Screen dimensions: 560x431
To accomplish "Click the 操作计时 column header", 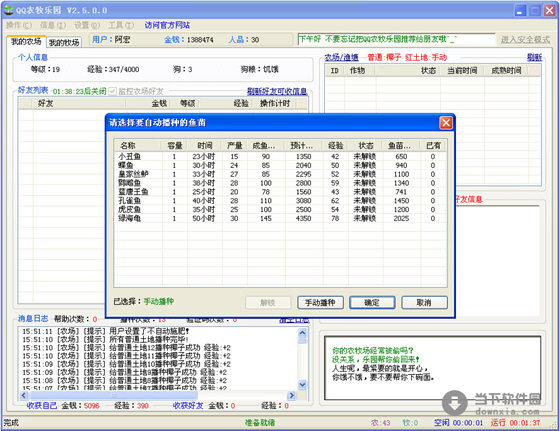I will (x=275, y=104).
